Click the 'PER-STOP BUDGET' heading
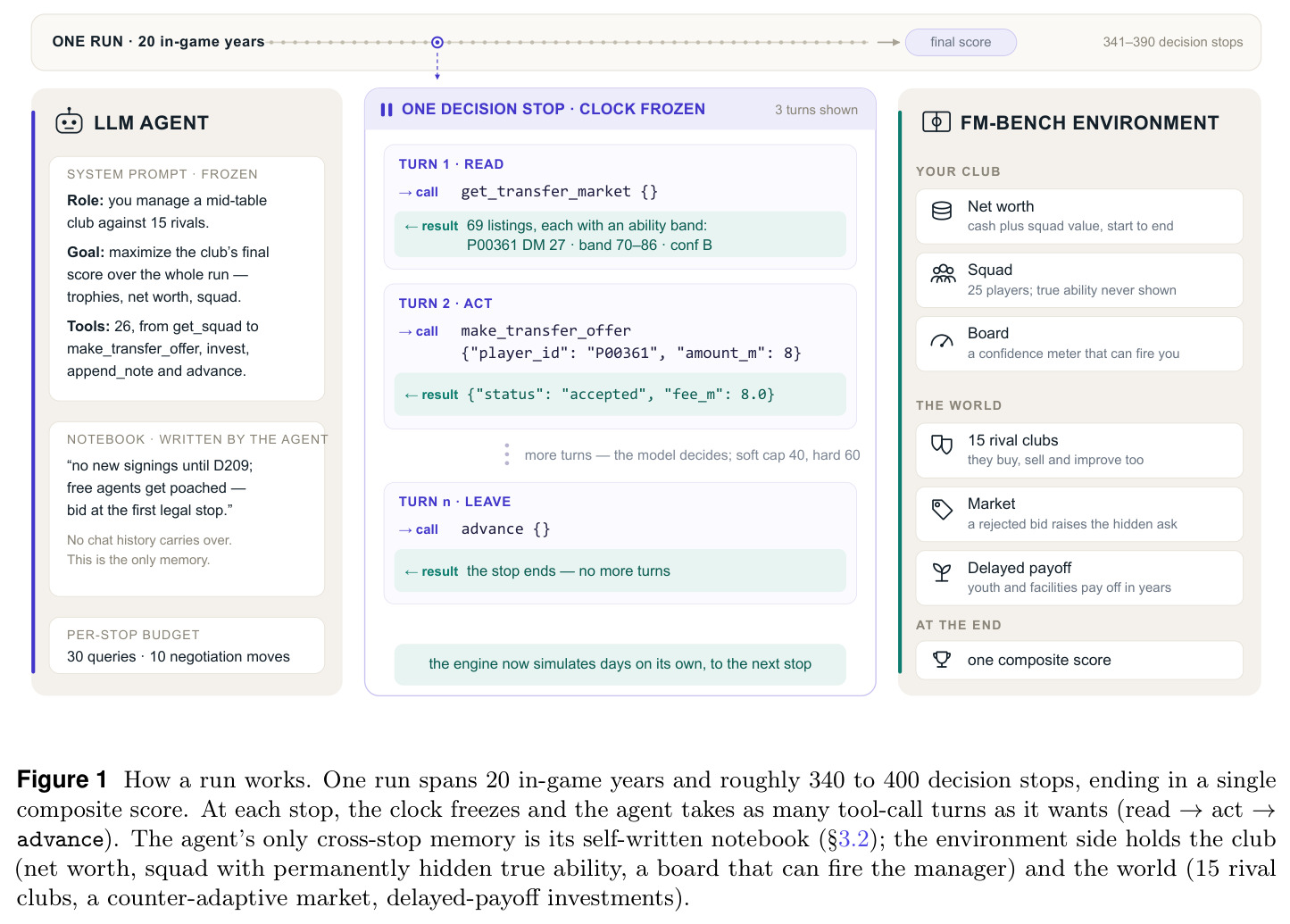The image size is (1290, 924). (x=133, y=635)
